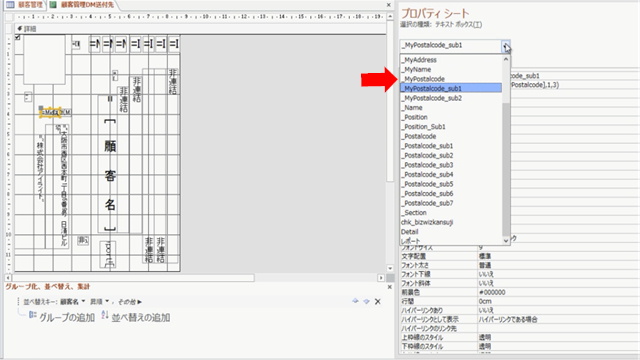Toggle property sheet object selector dropdown arrow
Viewport: 640px width, 360px height.
click(x=506, y=46)
